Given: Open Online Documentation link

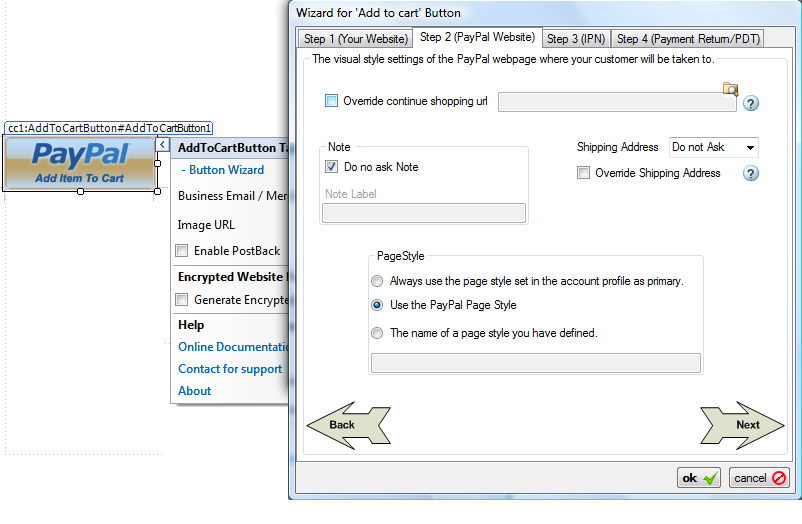Looking at the screenshot, I should 233,347.
